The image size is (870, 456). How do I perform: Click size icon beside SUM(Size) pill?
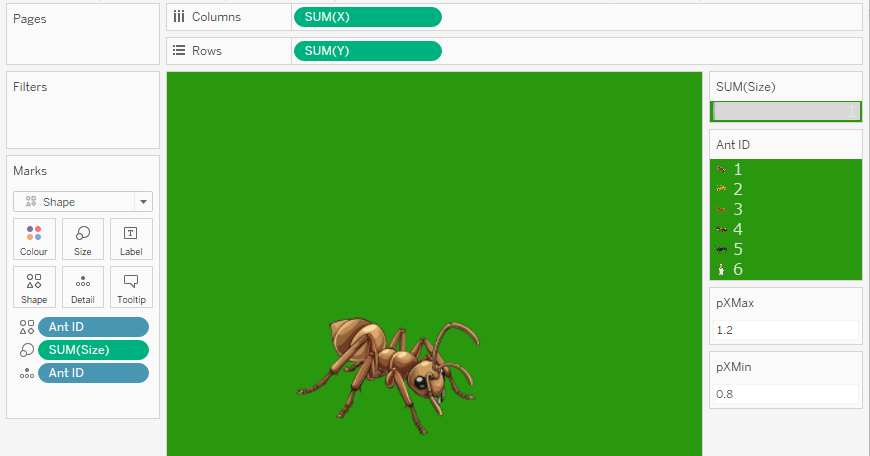pyautogui.click(x=26, y=350)
